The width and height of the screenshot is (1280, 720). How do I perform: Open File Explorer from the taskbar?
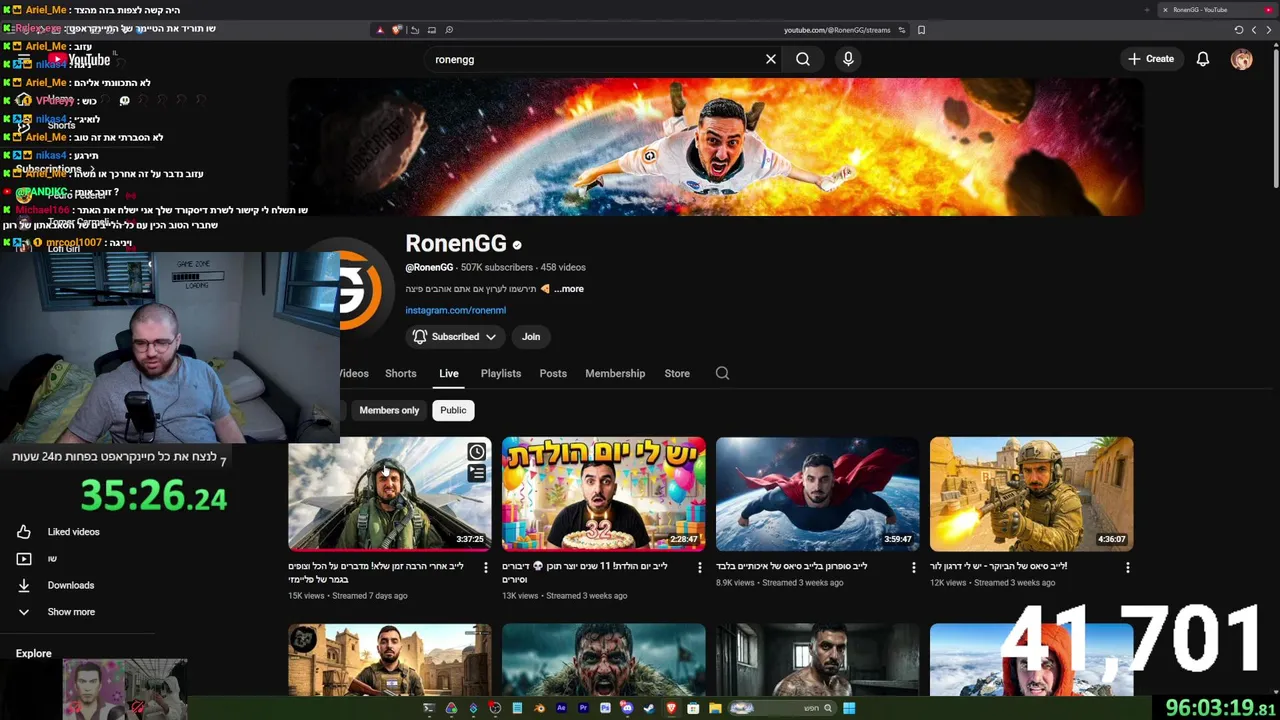point(715,708)
